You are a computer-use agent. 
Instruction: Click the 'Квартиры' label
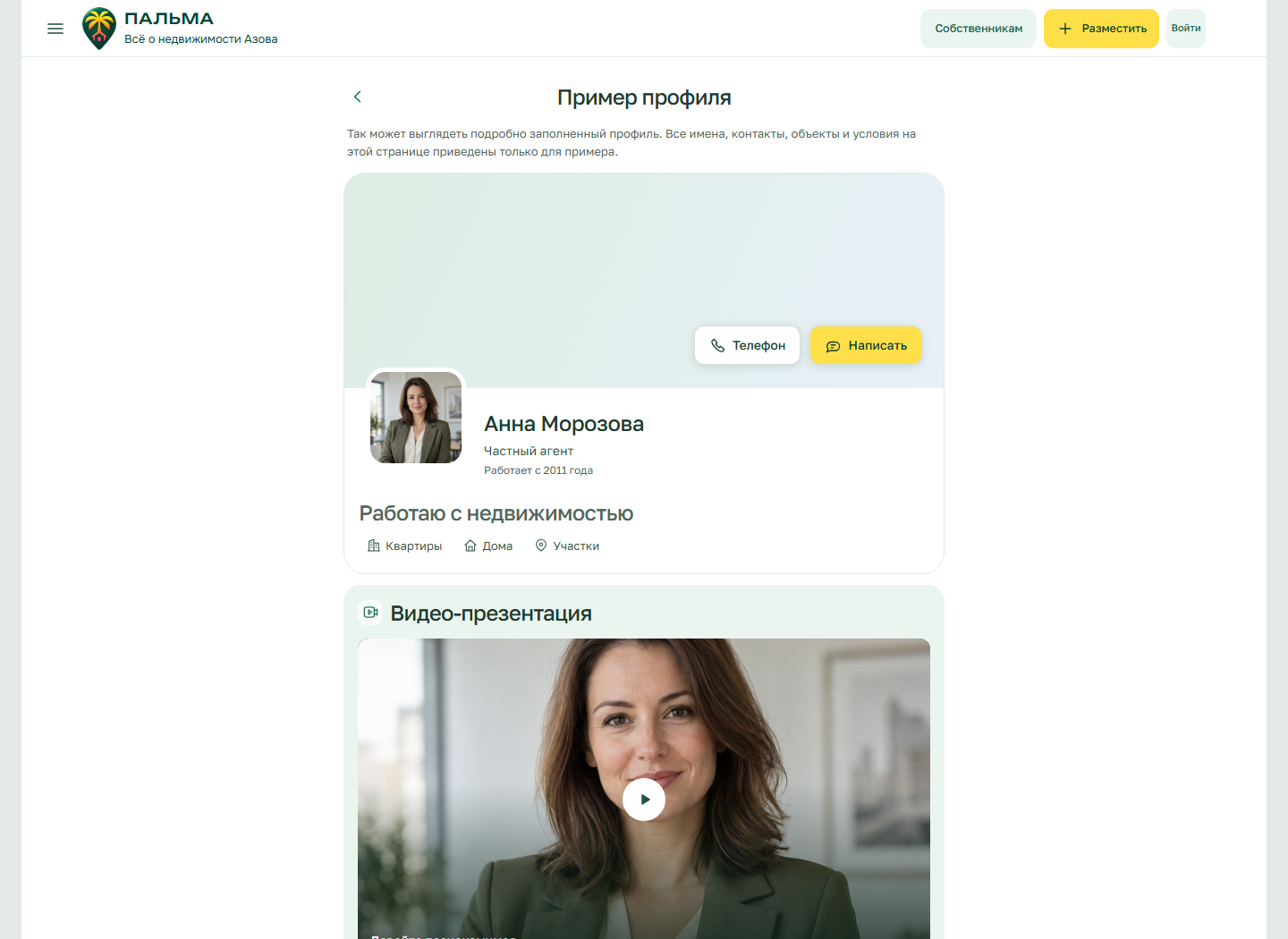pos(413,546)
